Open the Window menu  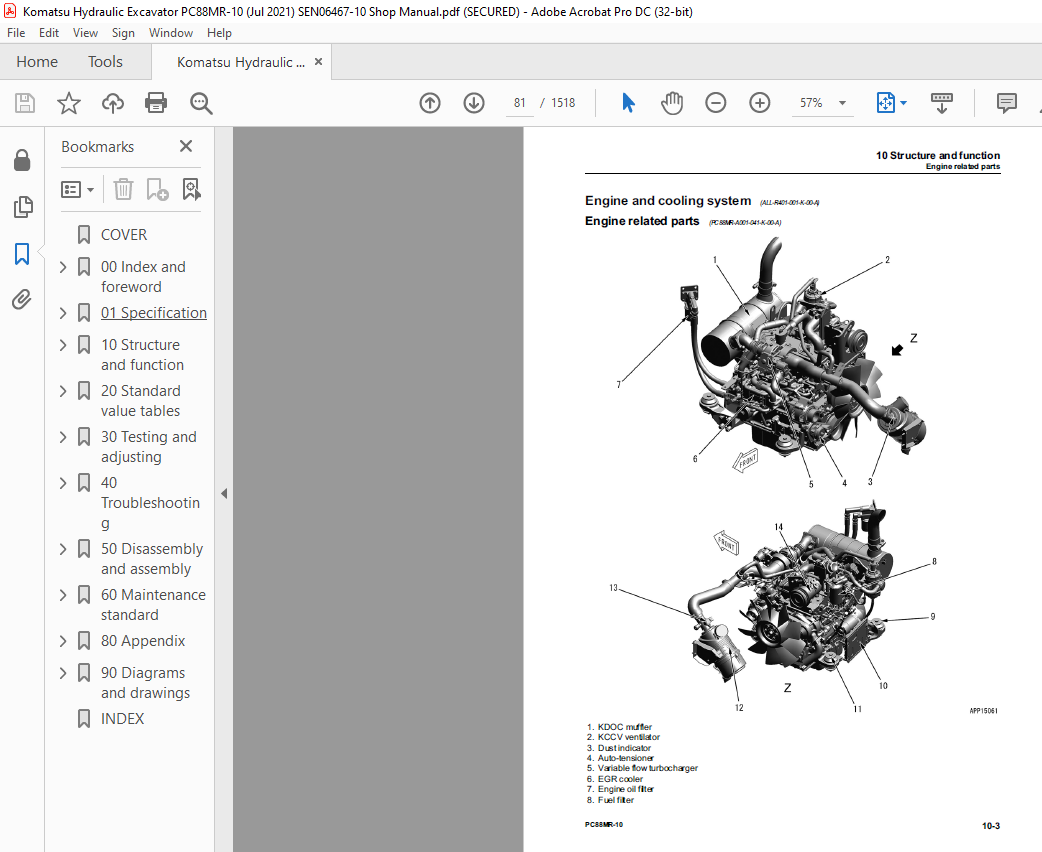pos(171,33)
